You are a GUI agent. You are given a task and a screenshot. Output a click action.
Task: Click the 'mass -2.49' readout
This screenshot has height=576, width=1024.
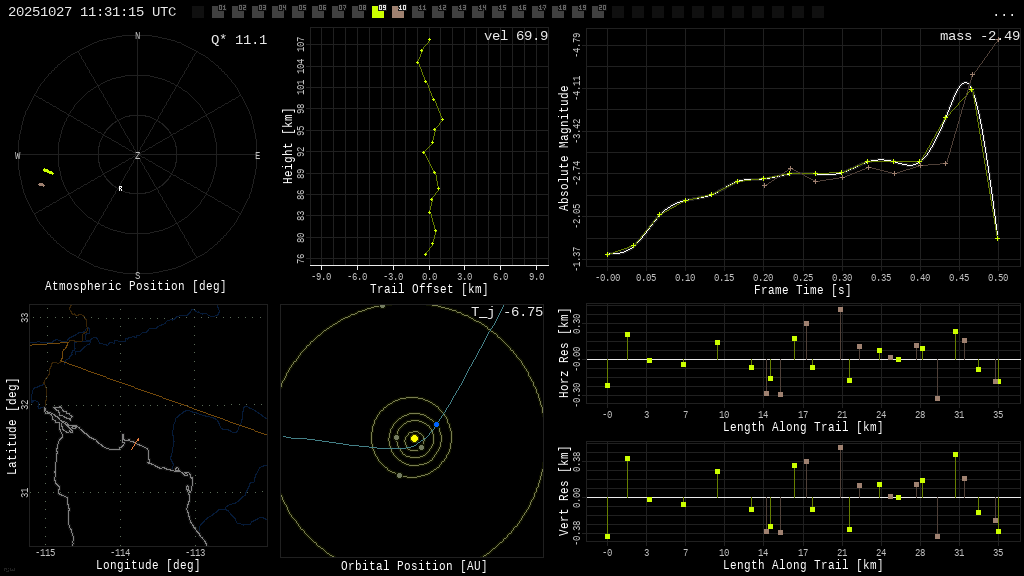click(979, 37)
